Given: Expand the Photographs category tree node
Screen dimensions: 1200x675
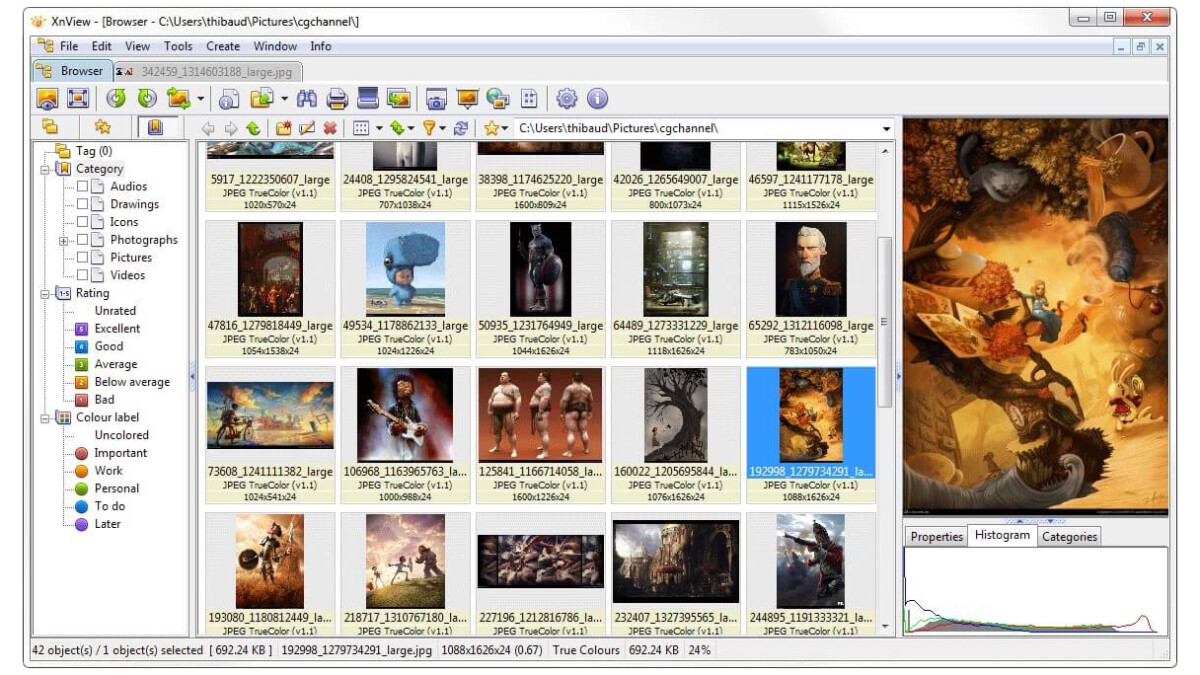Looking at the screenshot, I should (64, 240).
